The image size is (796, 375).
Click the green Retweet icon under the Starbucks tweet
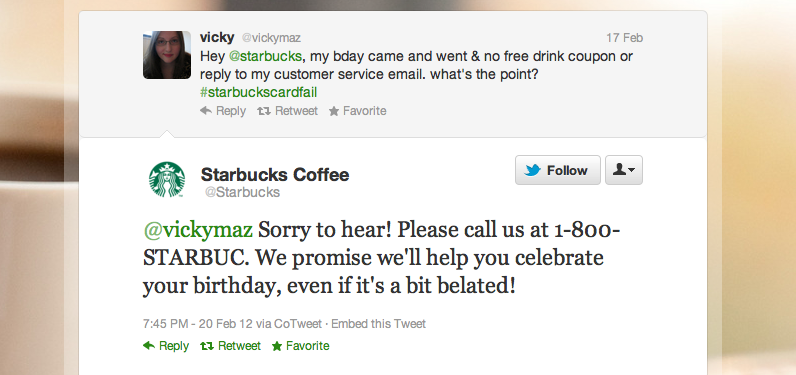tap(207, 346)
